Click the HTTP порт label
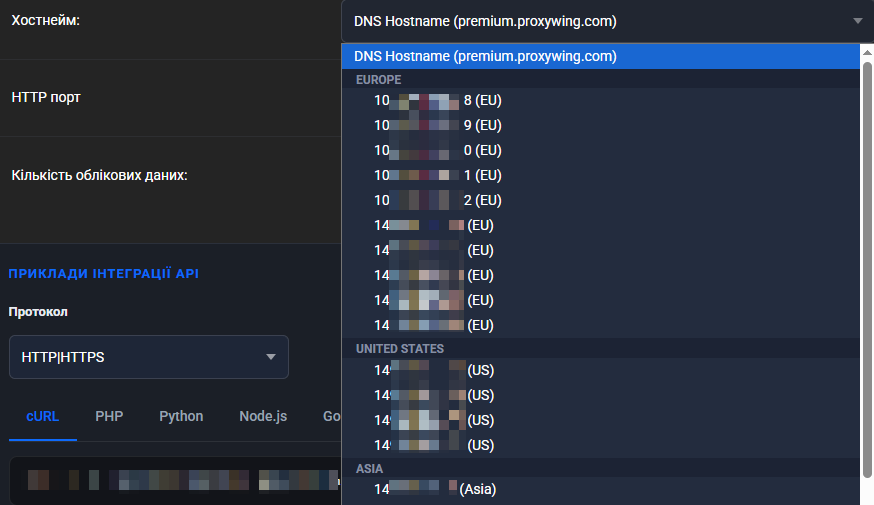 46,98
